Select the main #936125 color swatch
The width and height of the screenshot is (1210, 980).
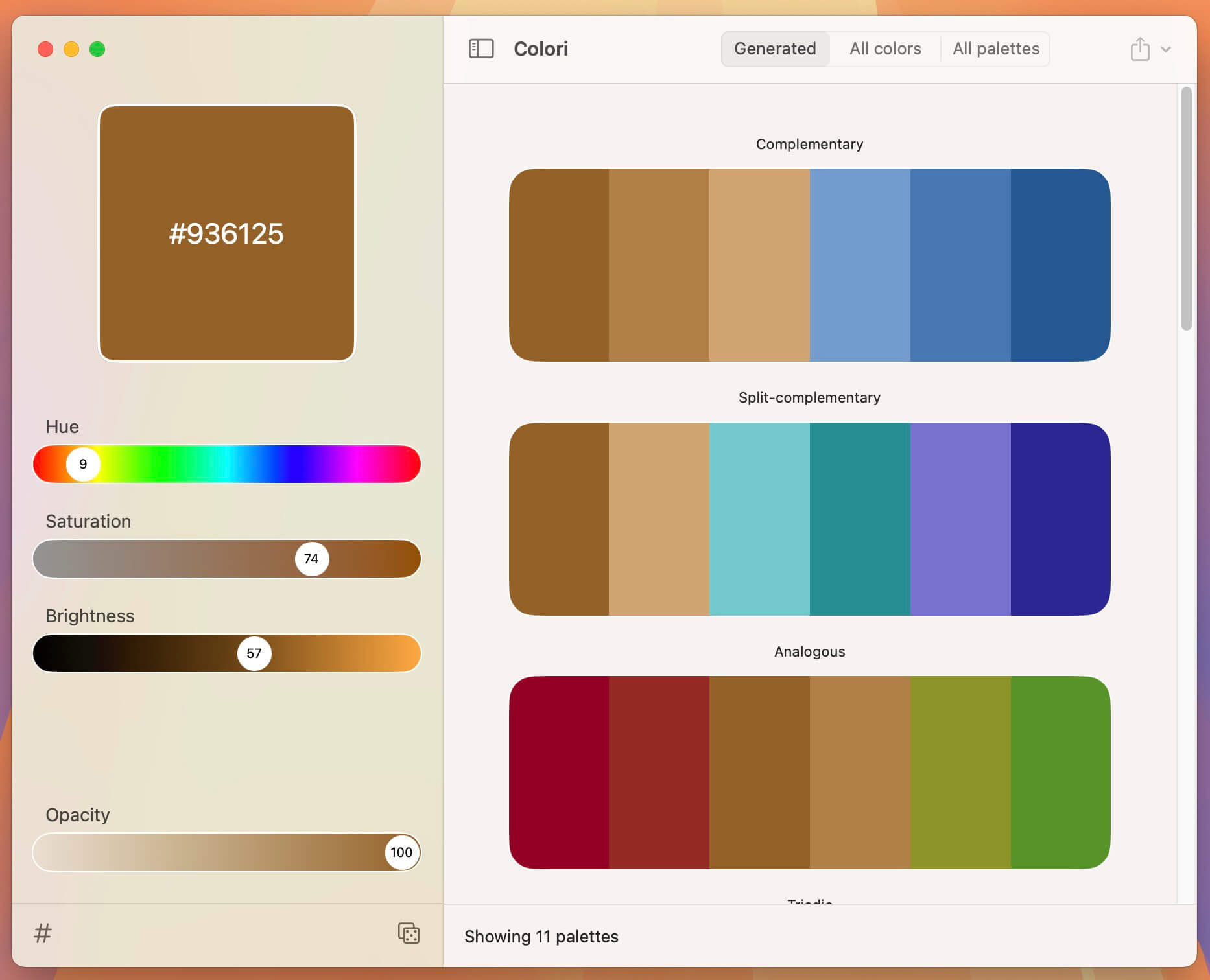(227, 234)
